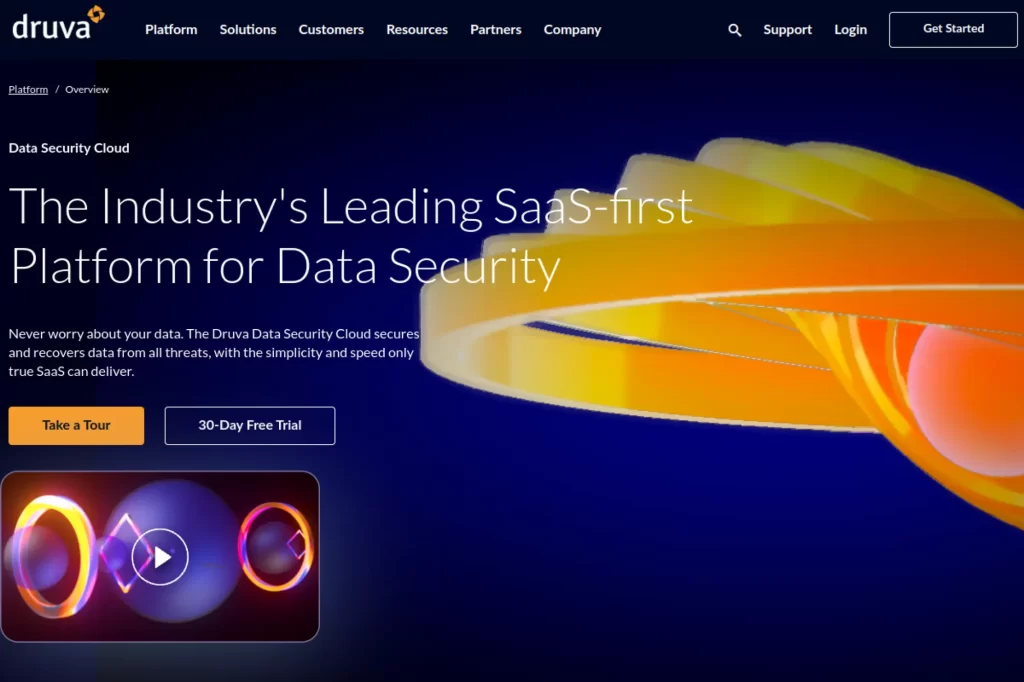1024x682 pixels.
Task: Select Customers in the top navigation
Action: coord(331,30)
